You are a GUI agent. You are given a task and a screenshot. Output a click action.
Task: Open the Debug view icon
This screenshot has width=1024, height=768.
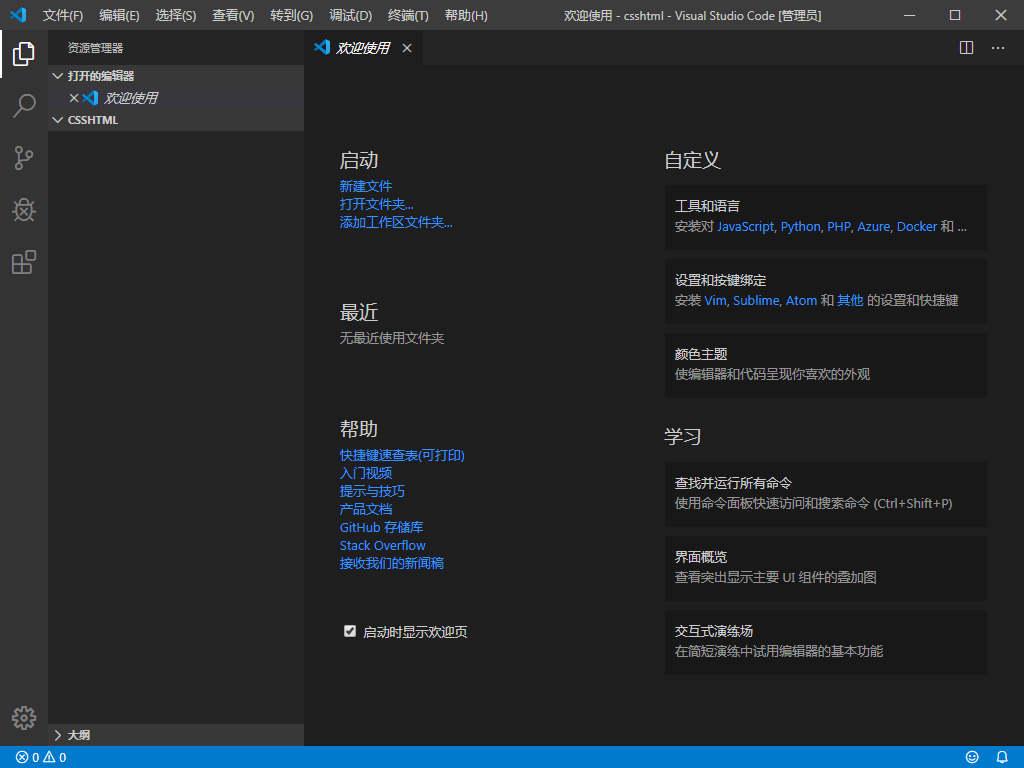[24, 210]
